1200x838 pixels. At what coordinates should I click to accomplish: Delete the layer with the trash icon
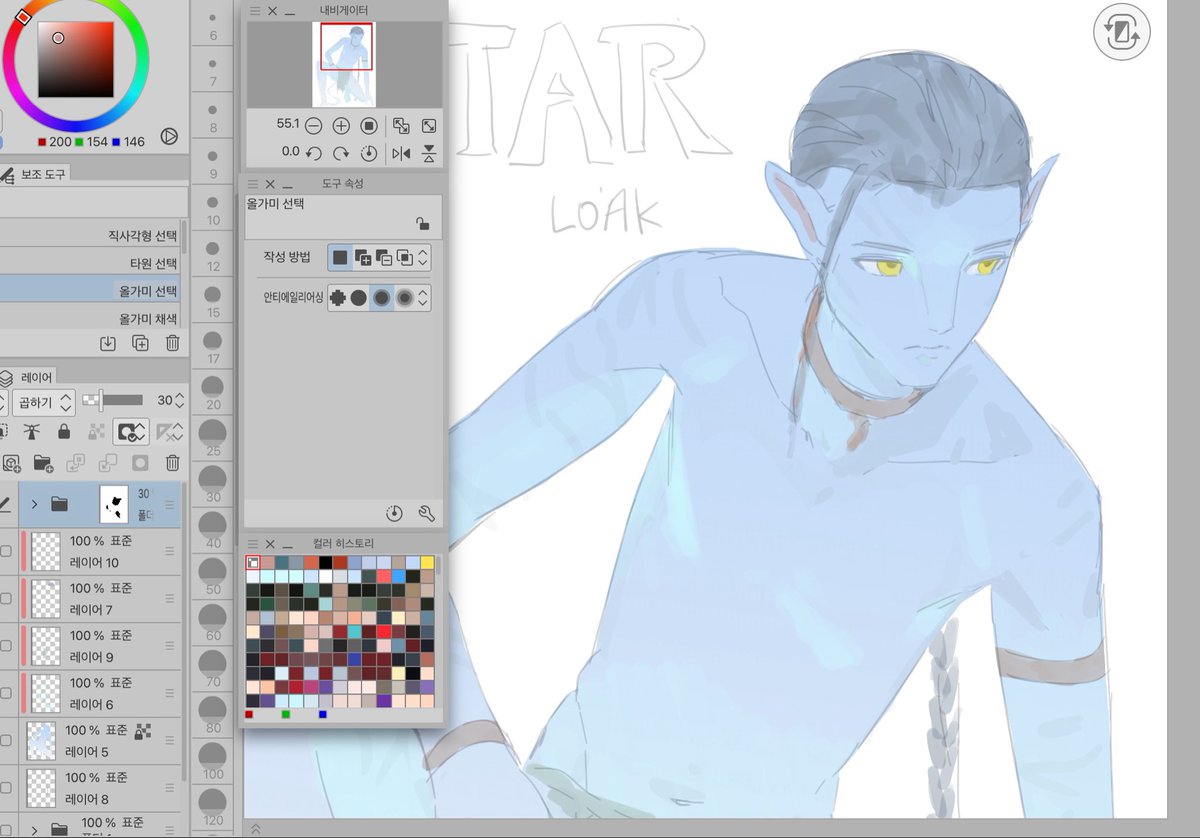click(x=172, y=463)
